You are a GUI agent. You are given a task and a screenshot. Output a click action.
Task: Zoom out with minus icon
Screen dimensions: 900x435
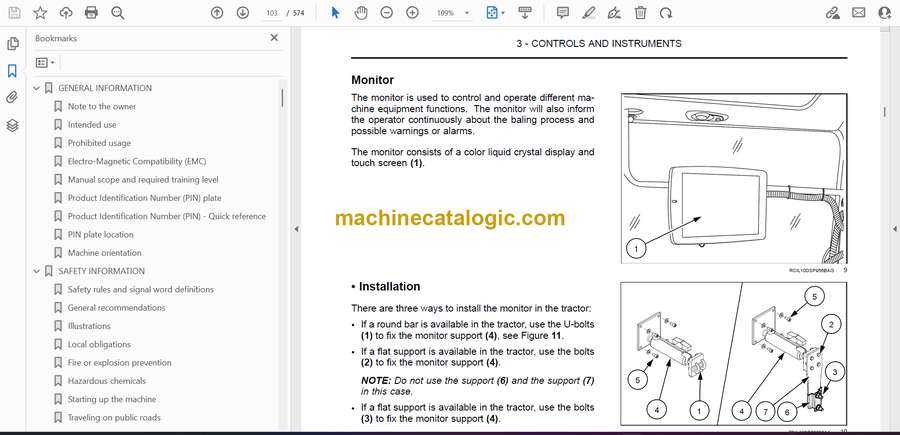[x=387, y=13]
